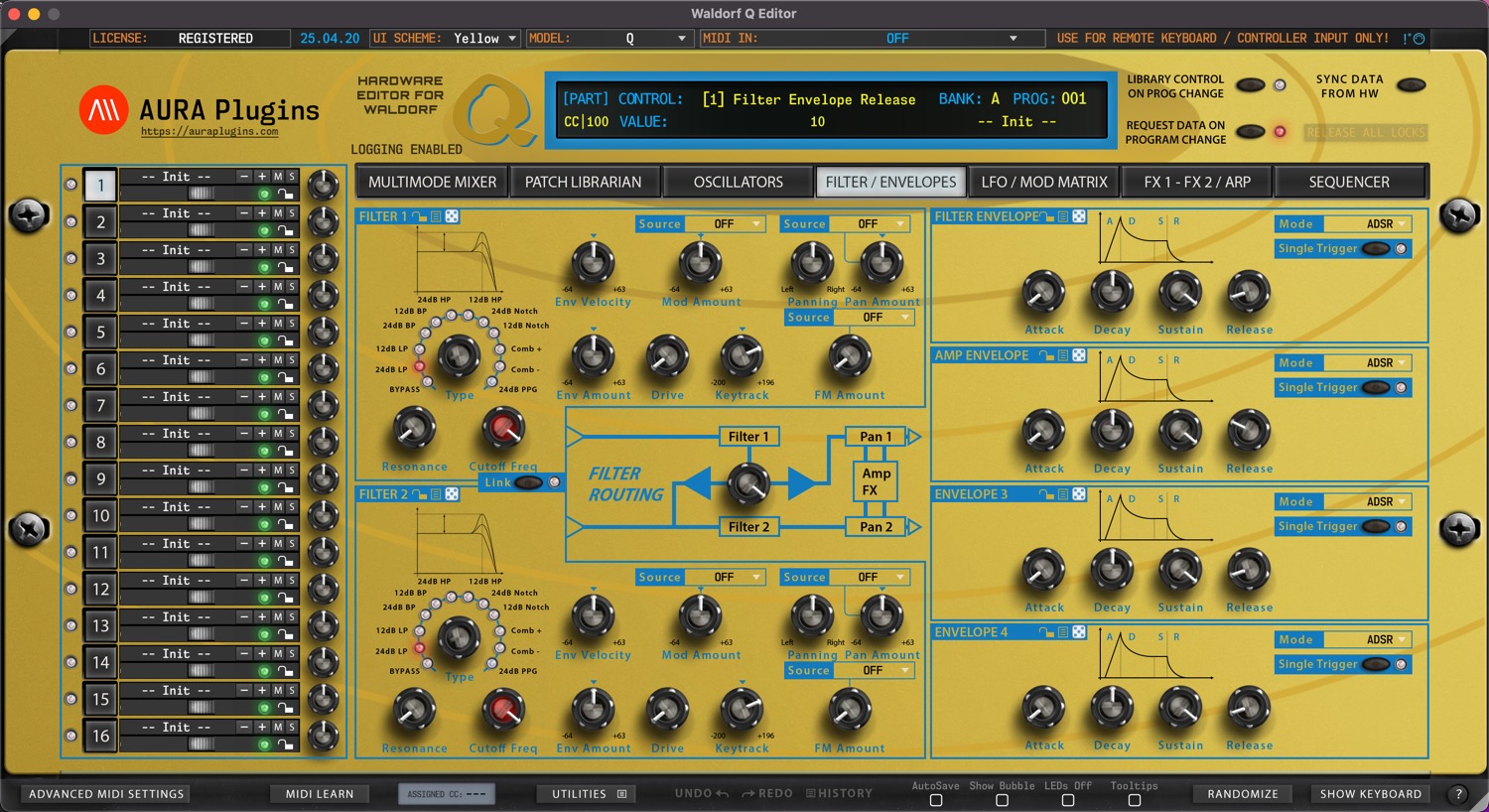Screen dimensions: 1489x812
Task: Click the Filter 1 Resonance knob
Action: [414, 430]
